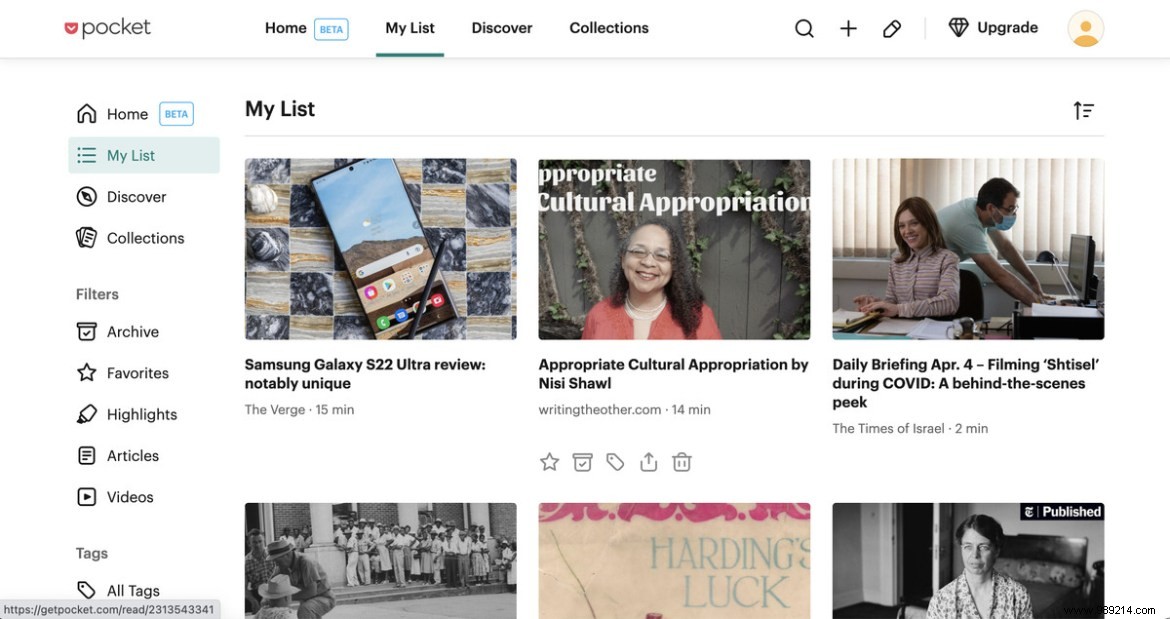Open search in the top bar
Image resolution: width=1170 pixels, height=619 pixels.
click(804, 28)
